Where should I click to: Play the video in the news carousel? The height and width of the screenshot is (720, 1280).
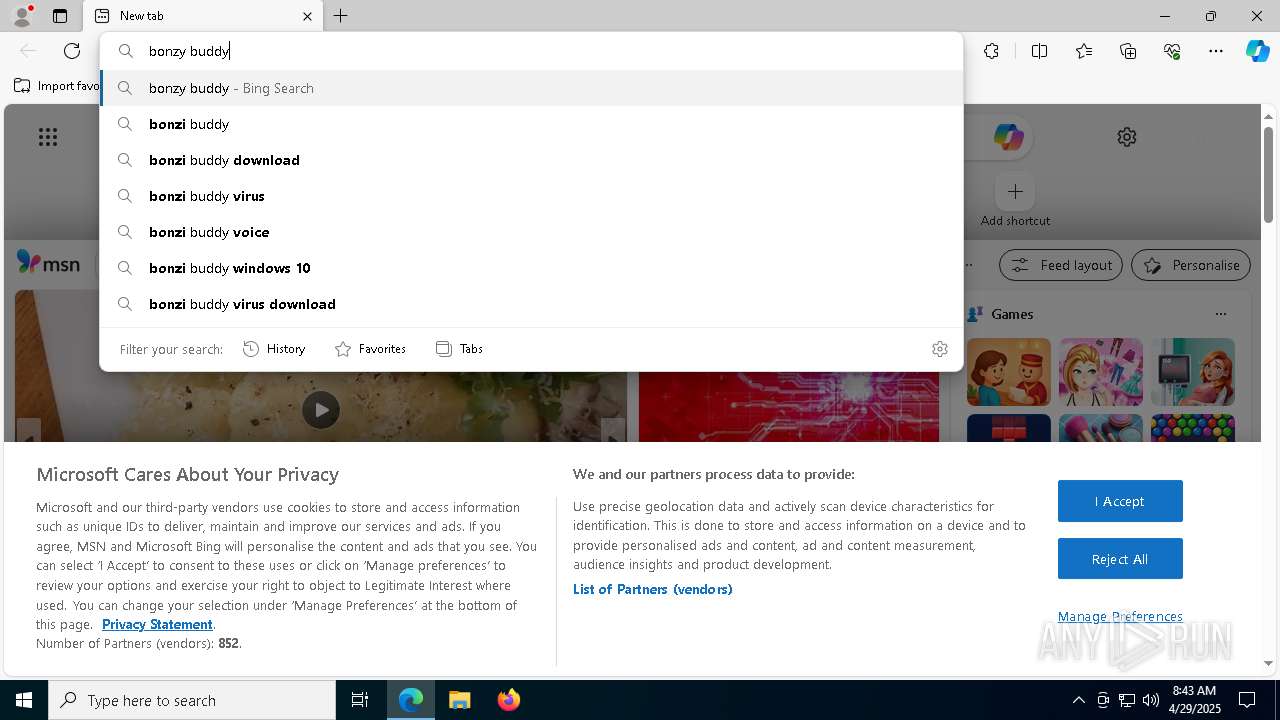coord(321,410)
